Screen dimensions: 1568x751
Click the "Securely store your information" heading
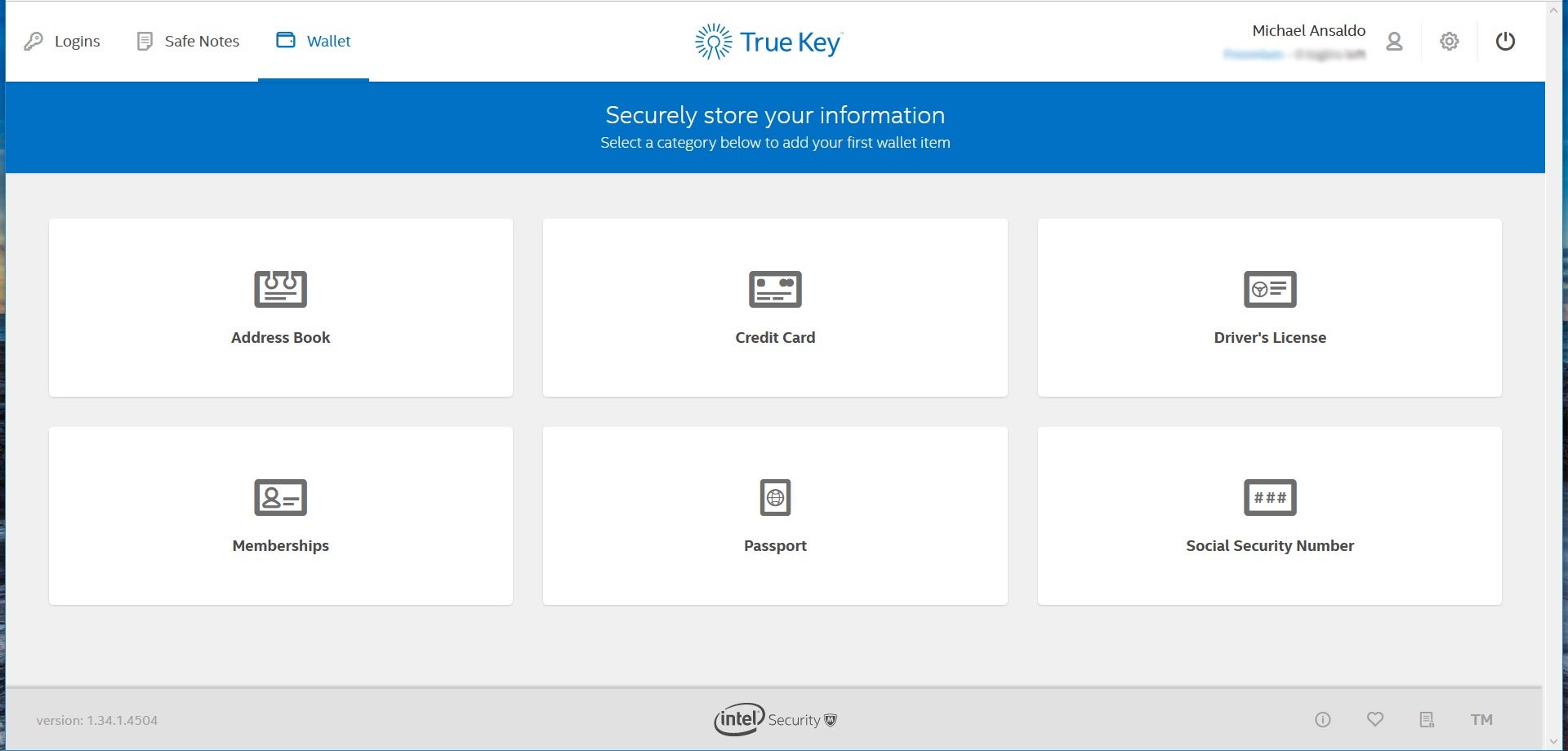[x=775, y=115]
